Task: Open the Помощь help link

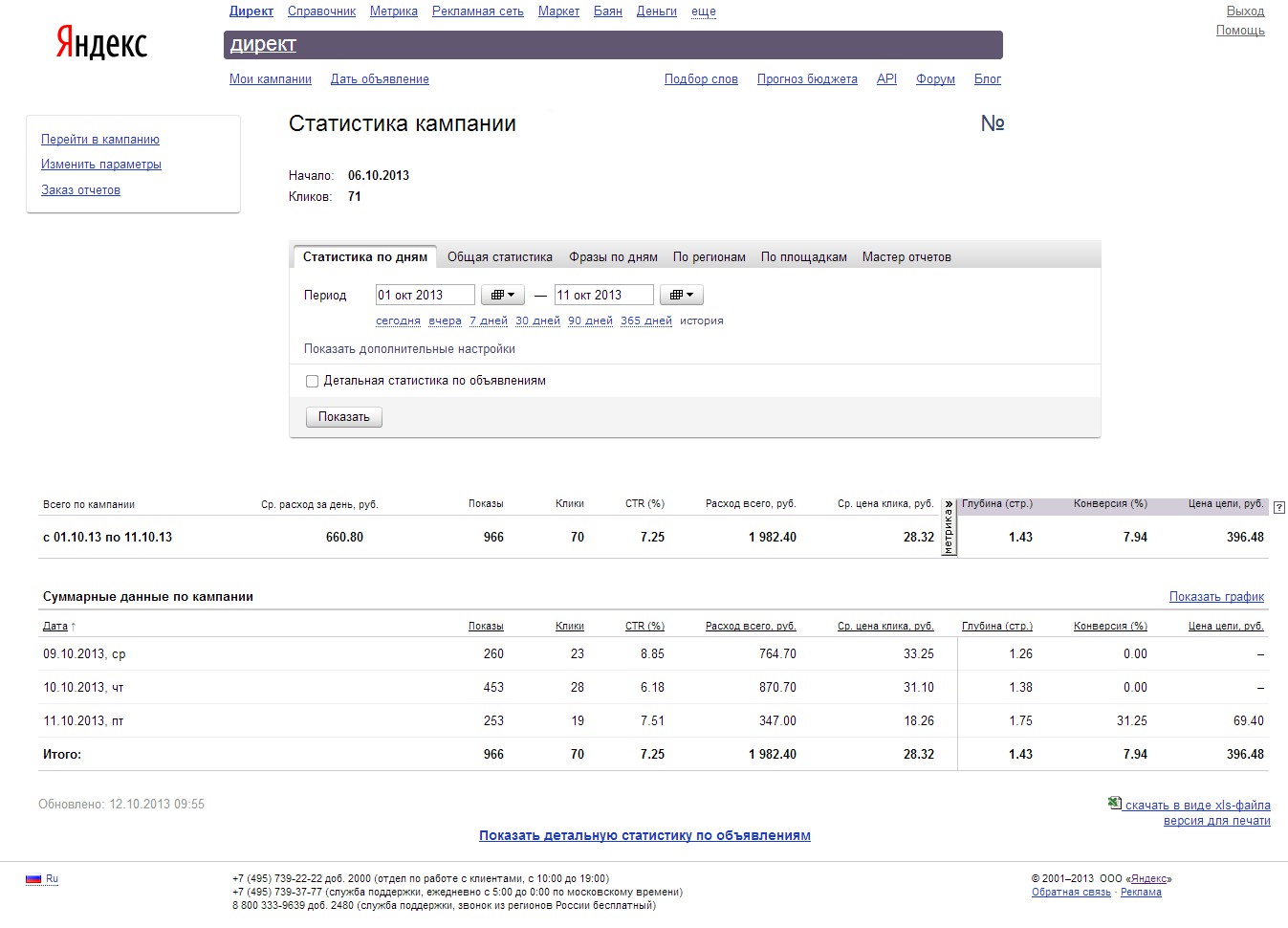Action: 1240,31
